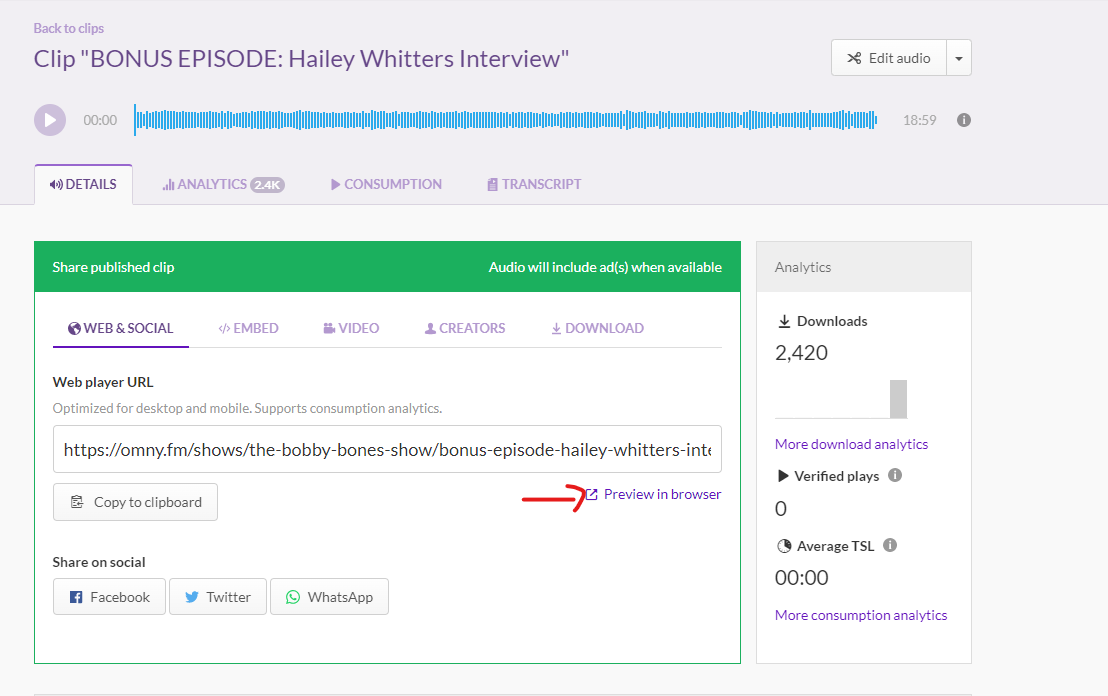Click the Verified plays info icon
Screen dimensions: 1108x696
(x=895, y=475)
